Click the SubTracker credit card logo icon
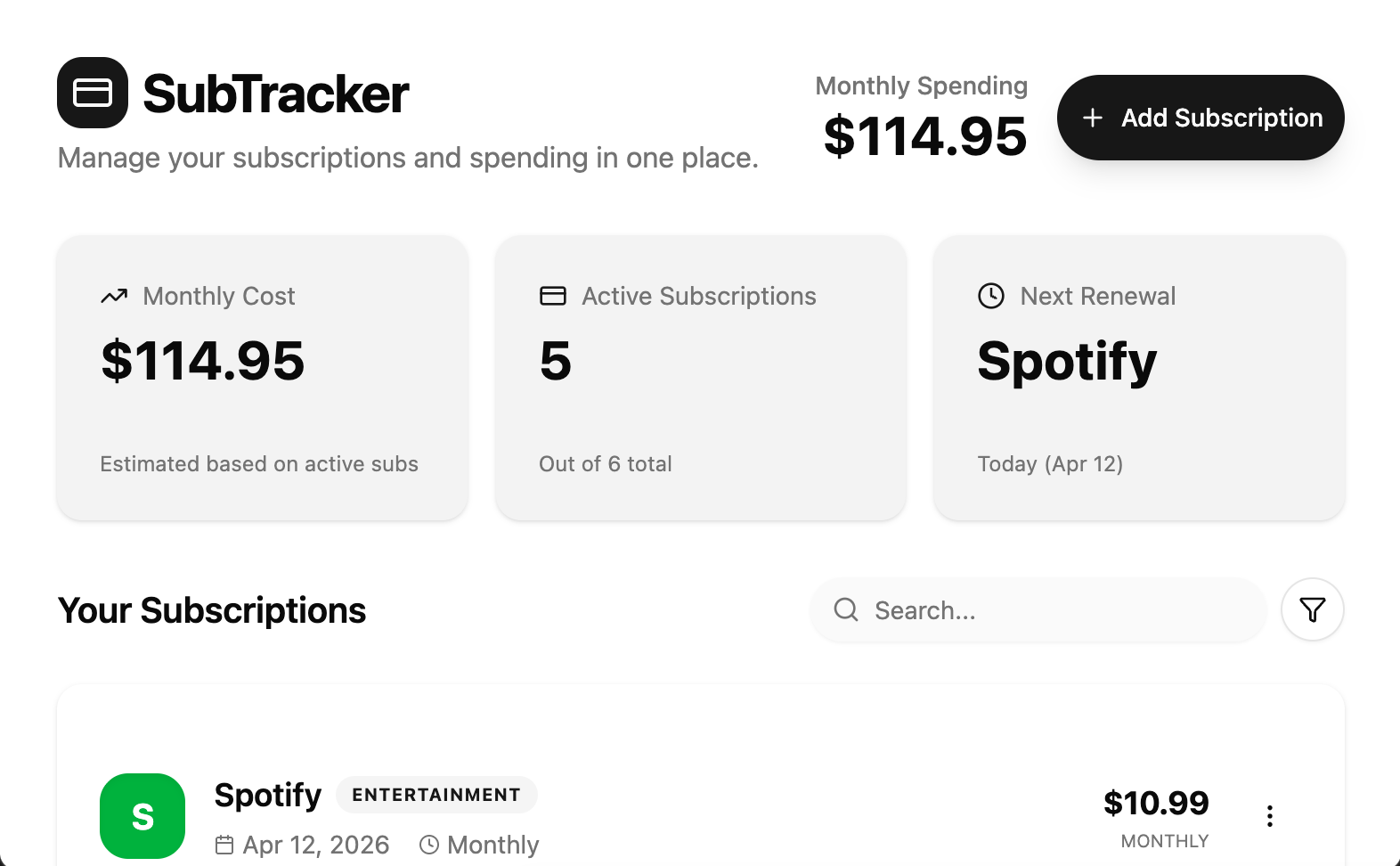 [x=93, y=93]
